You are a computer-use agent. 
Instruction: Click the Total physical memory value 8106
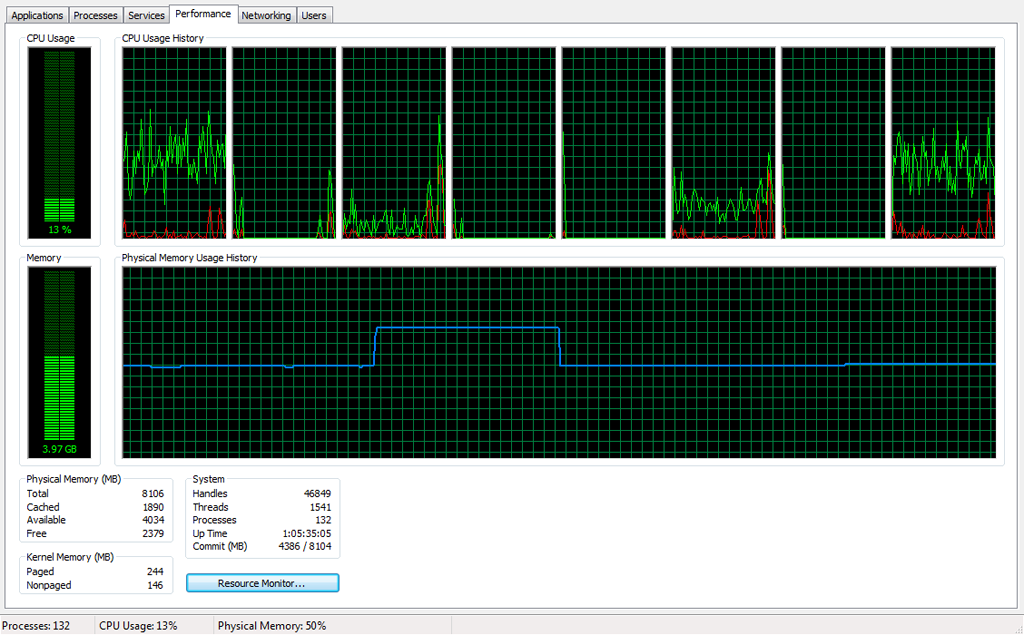pyautogui.click(x=153, y=494)
